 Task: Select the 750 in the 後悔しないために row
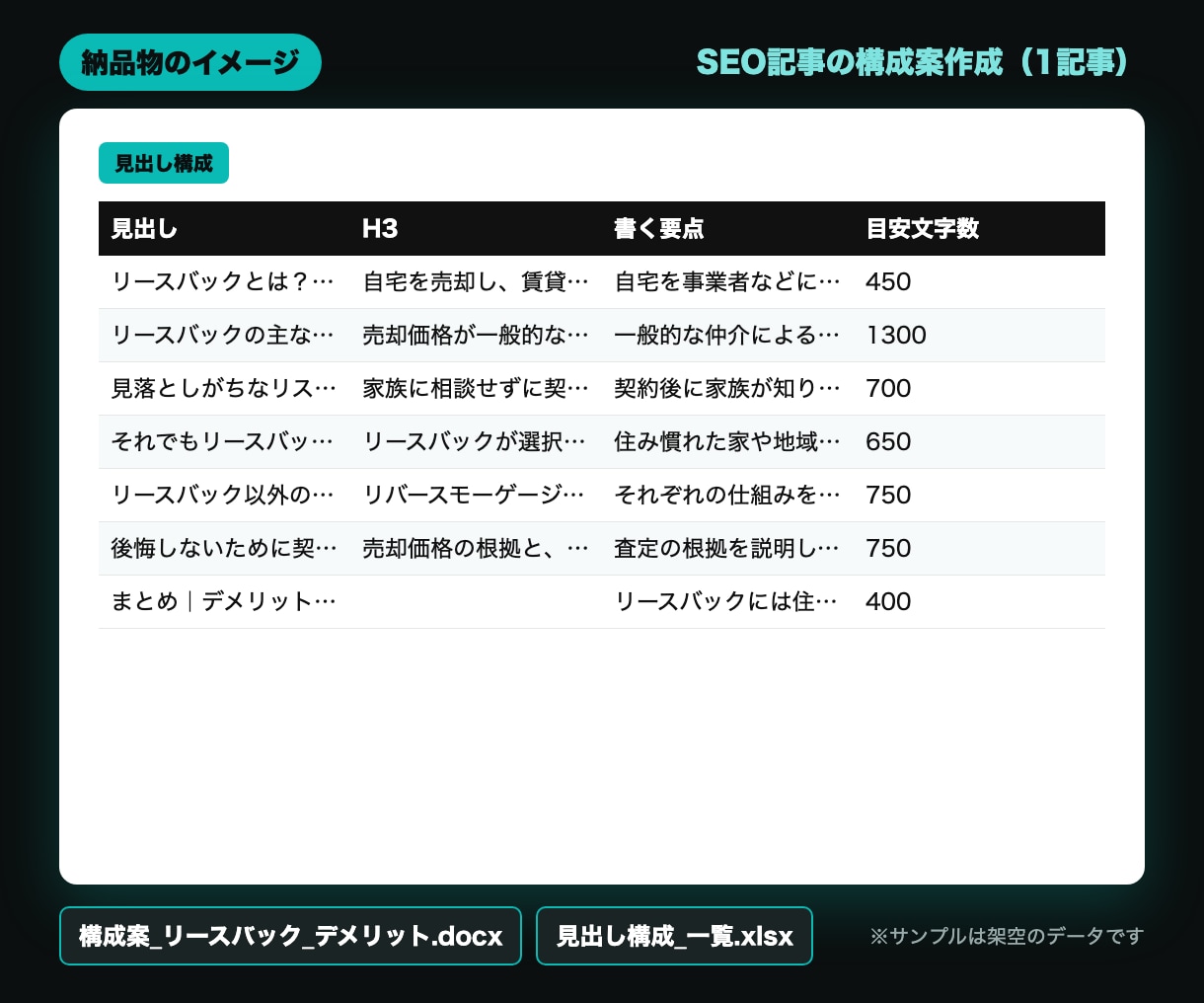coord(888,549)
